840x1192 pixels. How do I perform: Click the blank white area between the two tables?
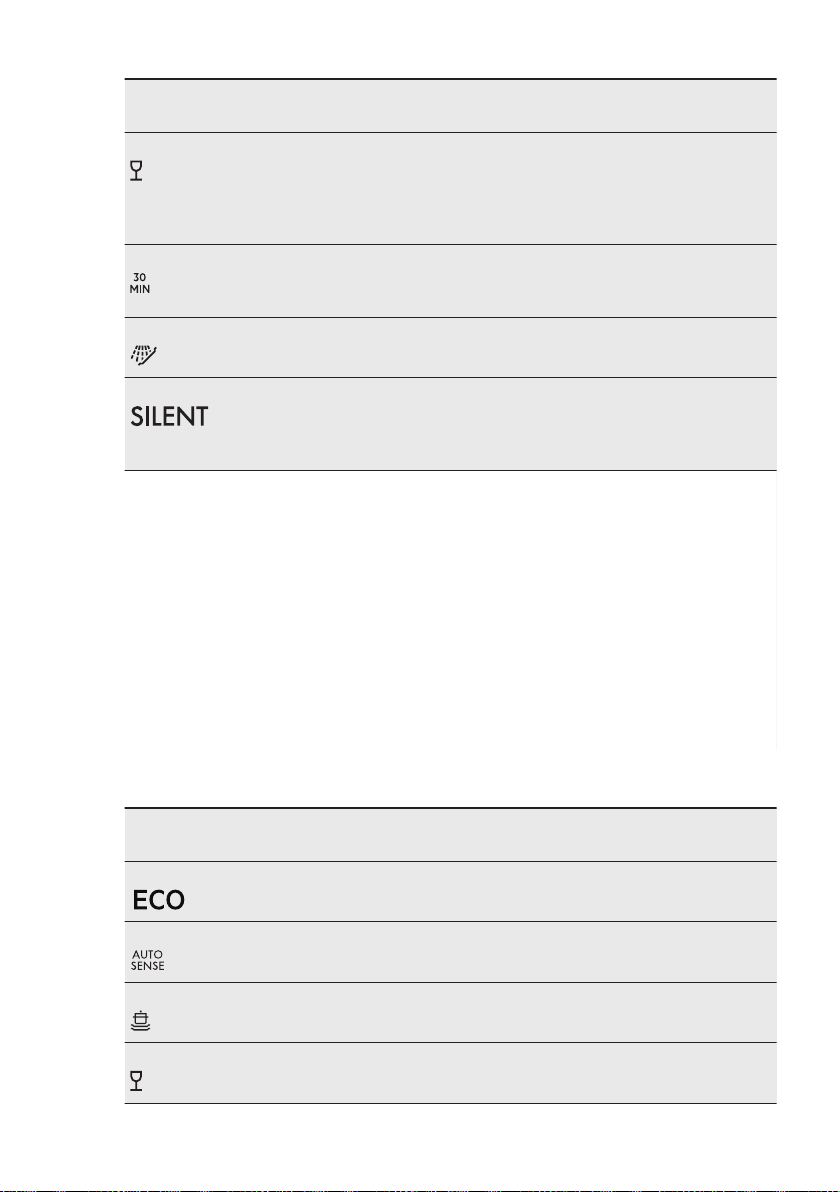click(450, 639)
